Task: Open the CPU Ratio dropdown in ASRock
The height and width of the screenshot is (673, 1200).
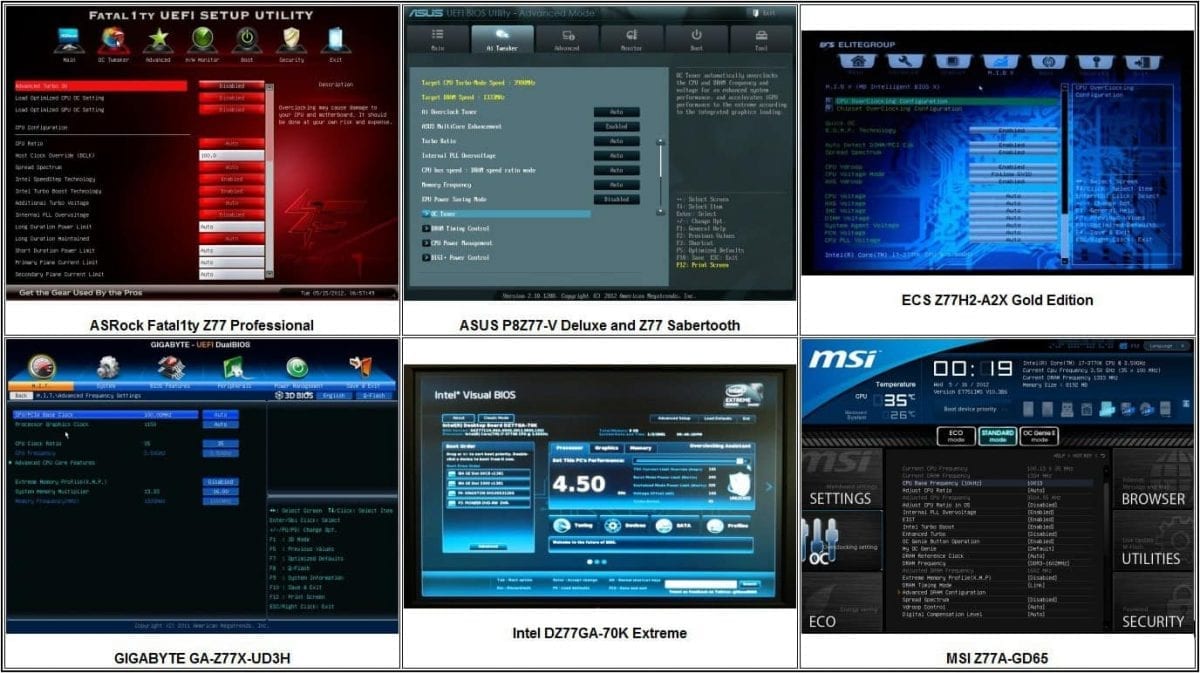Action: pyautogui.click(x=232, y=143)
